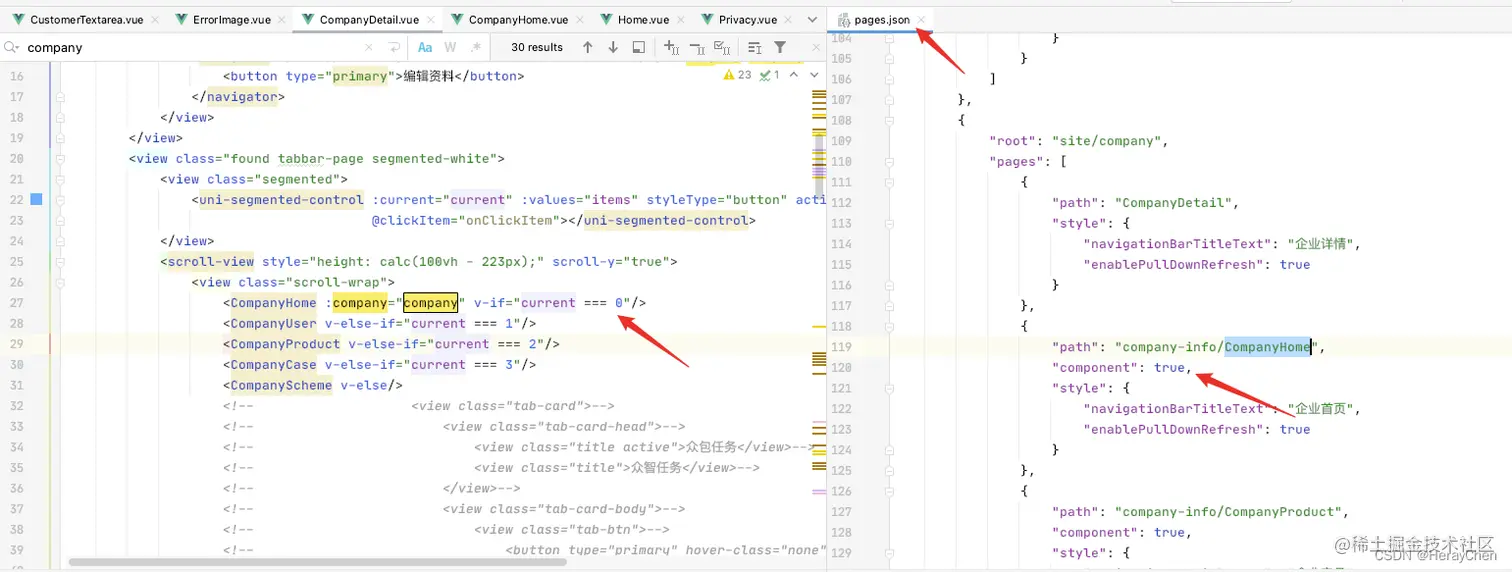Toggle match case Aa option
Viewport: 1512px width, 572px height.
pos(425,47)
